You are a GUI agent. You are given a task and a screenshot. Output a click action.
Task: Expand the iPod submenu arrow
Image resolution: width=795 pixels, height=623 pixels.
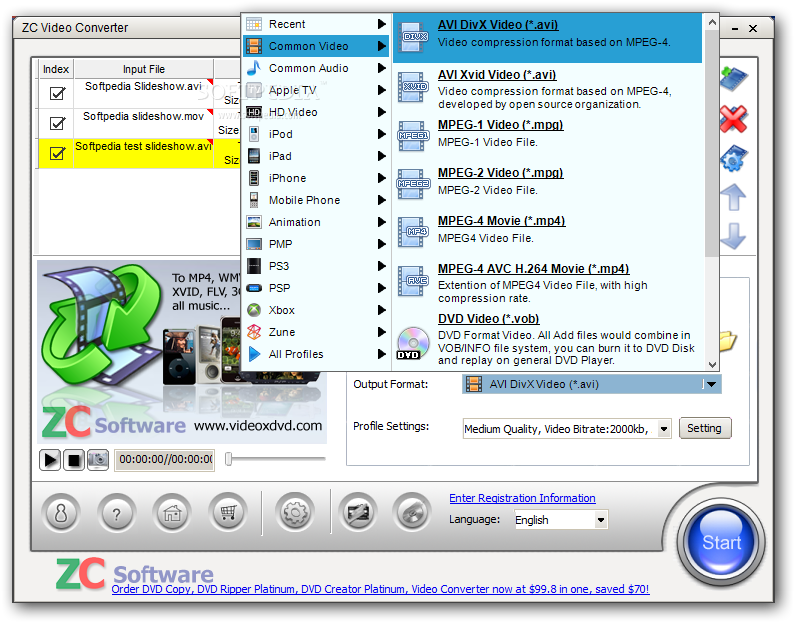point(382,134)
